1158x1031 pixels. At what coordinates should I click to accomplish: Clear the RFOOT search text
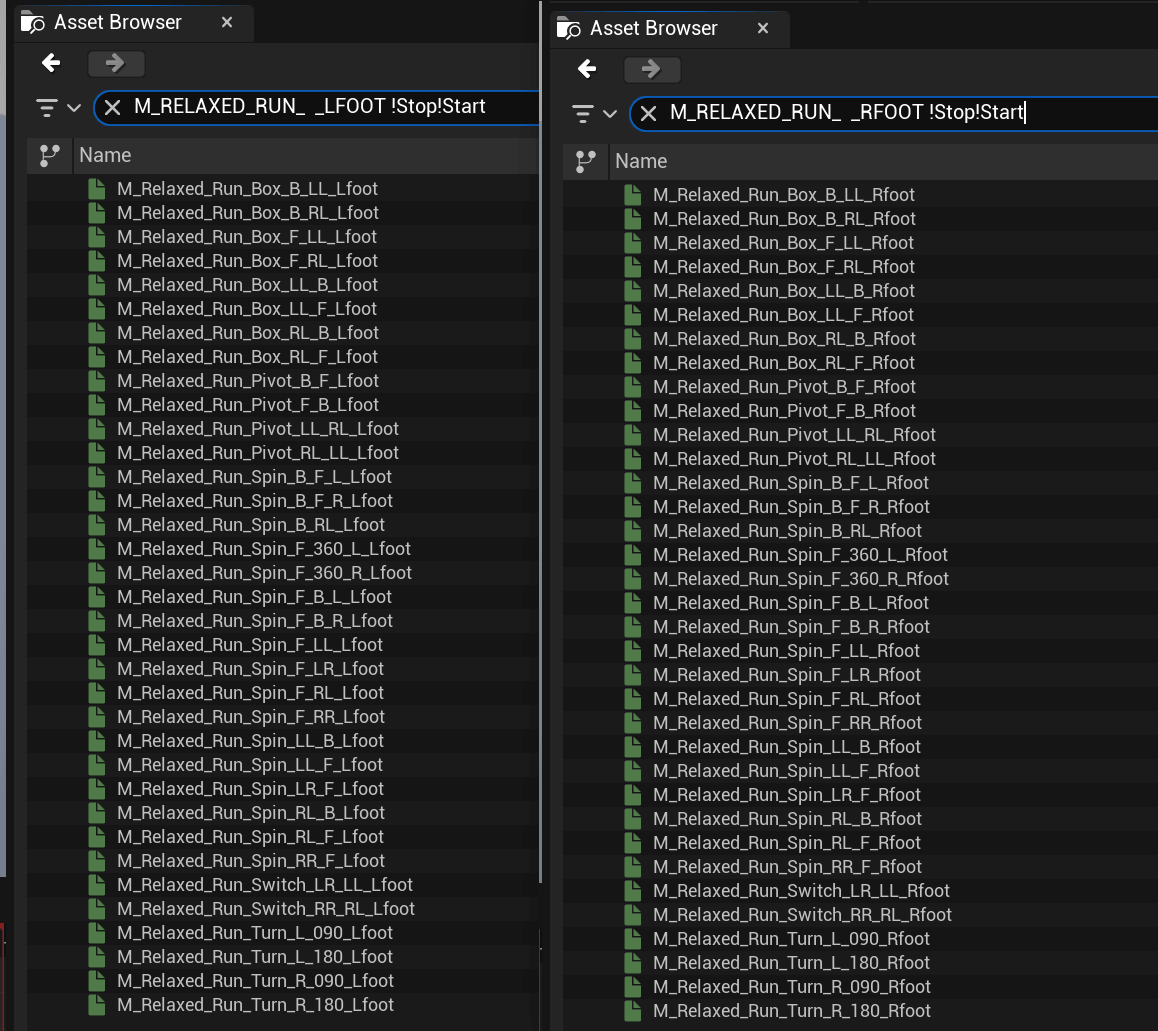(x=648, y=114)
